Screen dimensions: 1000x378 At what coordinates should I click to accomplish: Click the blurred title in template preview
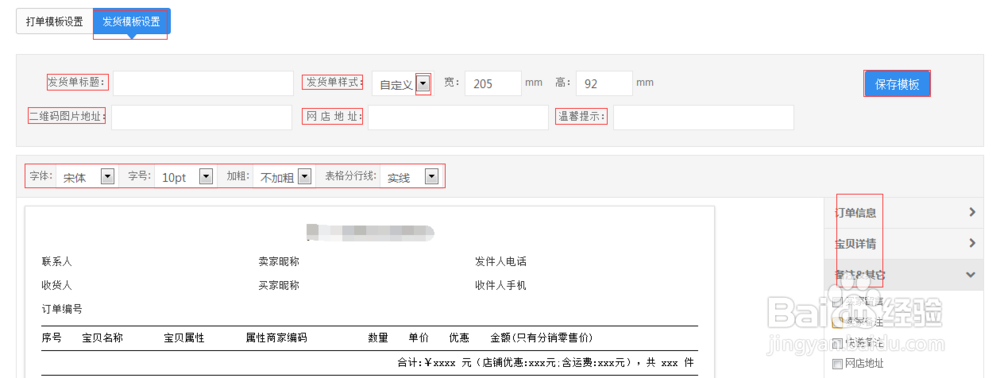[x=370, y=233]
